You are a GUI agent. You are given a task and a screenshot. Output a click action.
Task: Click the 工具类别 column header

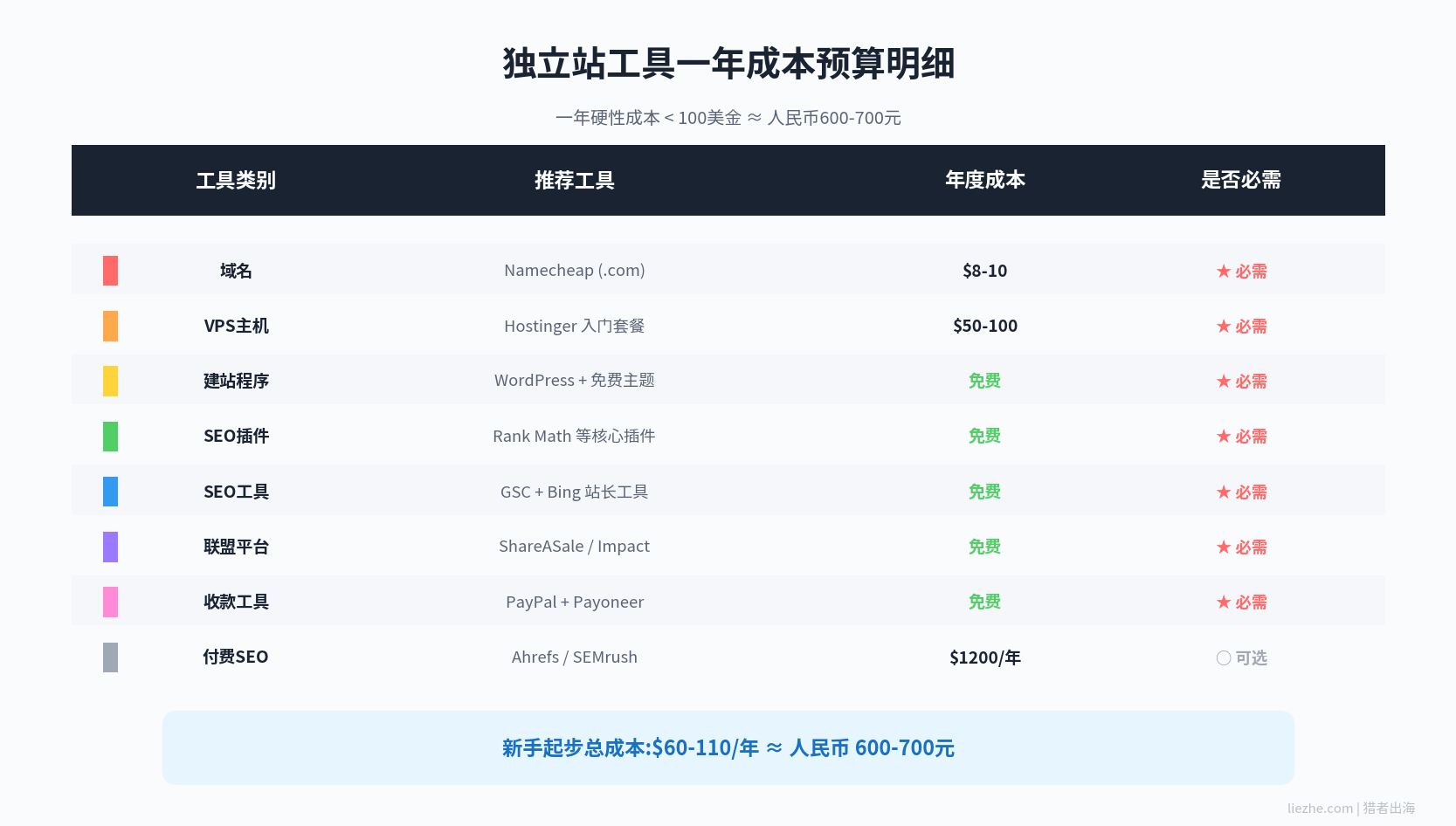click(x=236, y=180)
